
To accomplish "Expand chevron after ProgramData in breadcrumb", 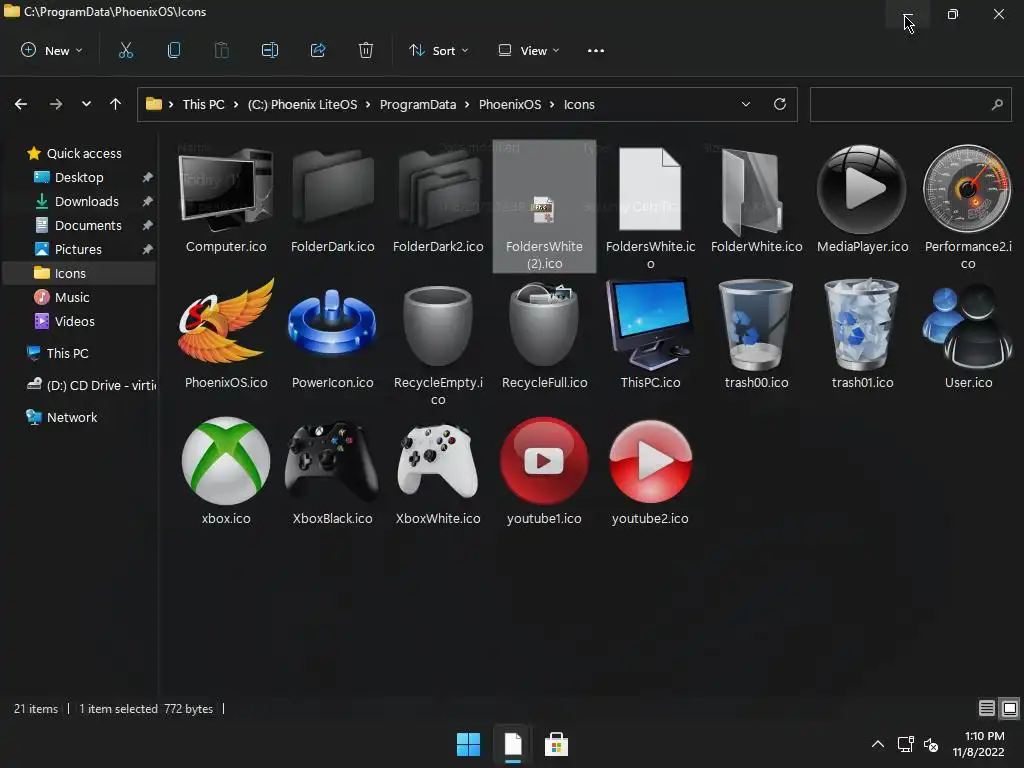I will [x=468, y=104].
